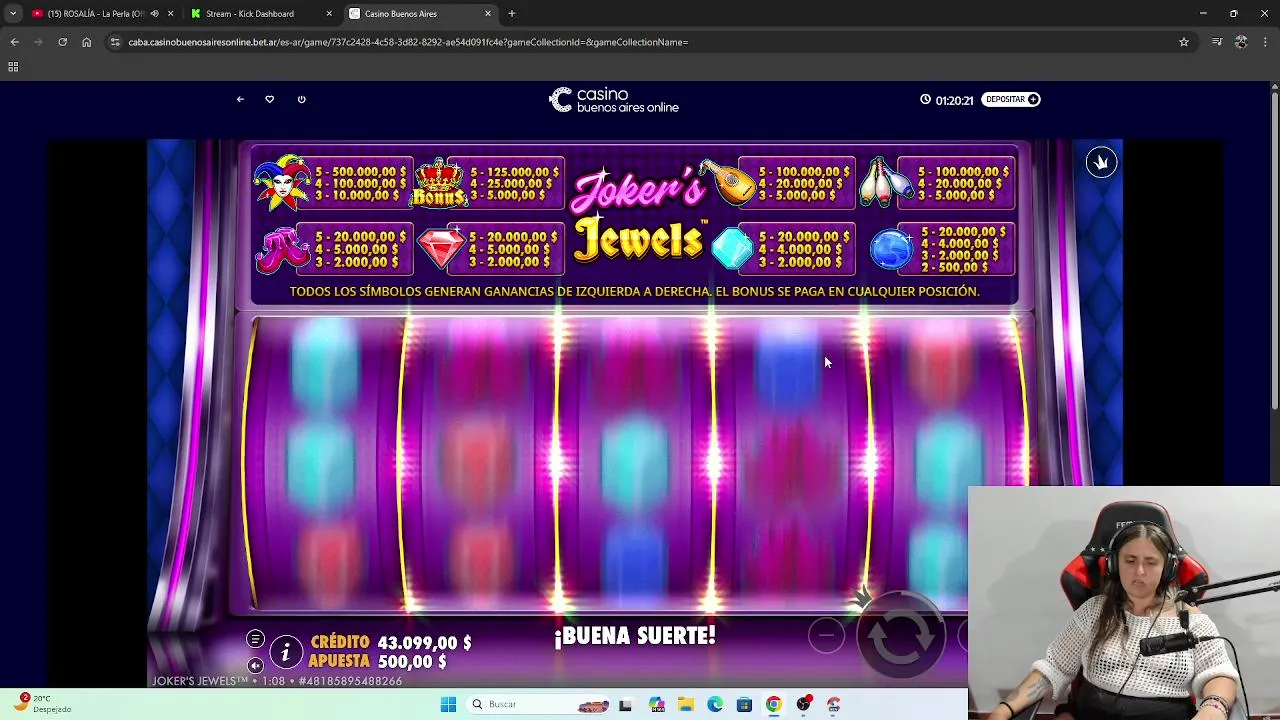1280x720 pixels.
Task: Open the Windows Start menu
Action: coord(448,704)
